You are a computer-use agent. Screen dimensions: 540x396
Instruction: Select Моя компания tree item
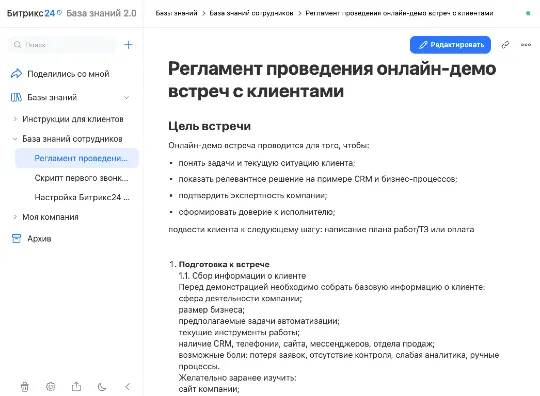50,217
